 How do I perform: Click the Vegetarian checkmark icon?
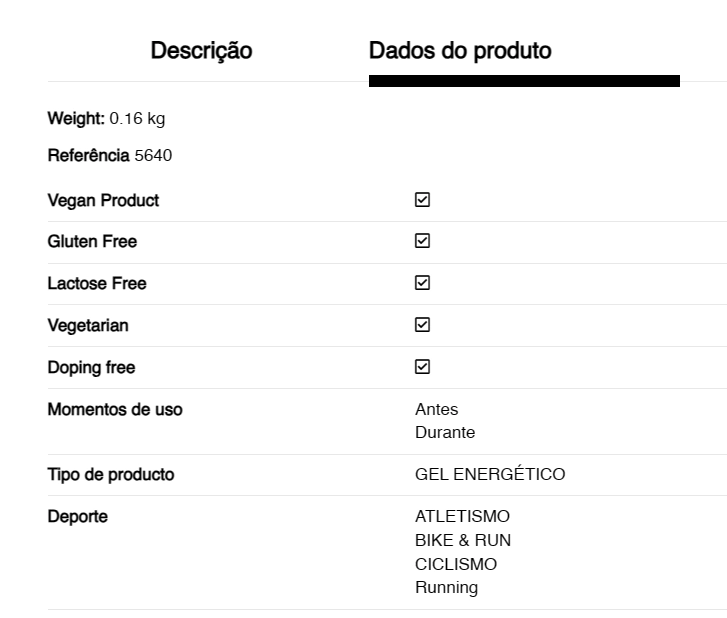pyautogui.click(x=422, y=325)
